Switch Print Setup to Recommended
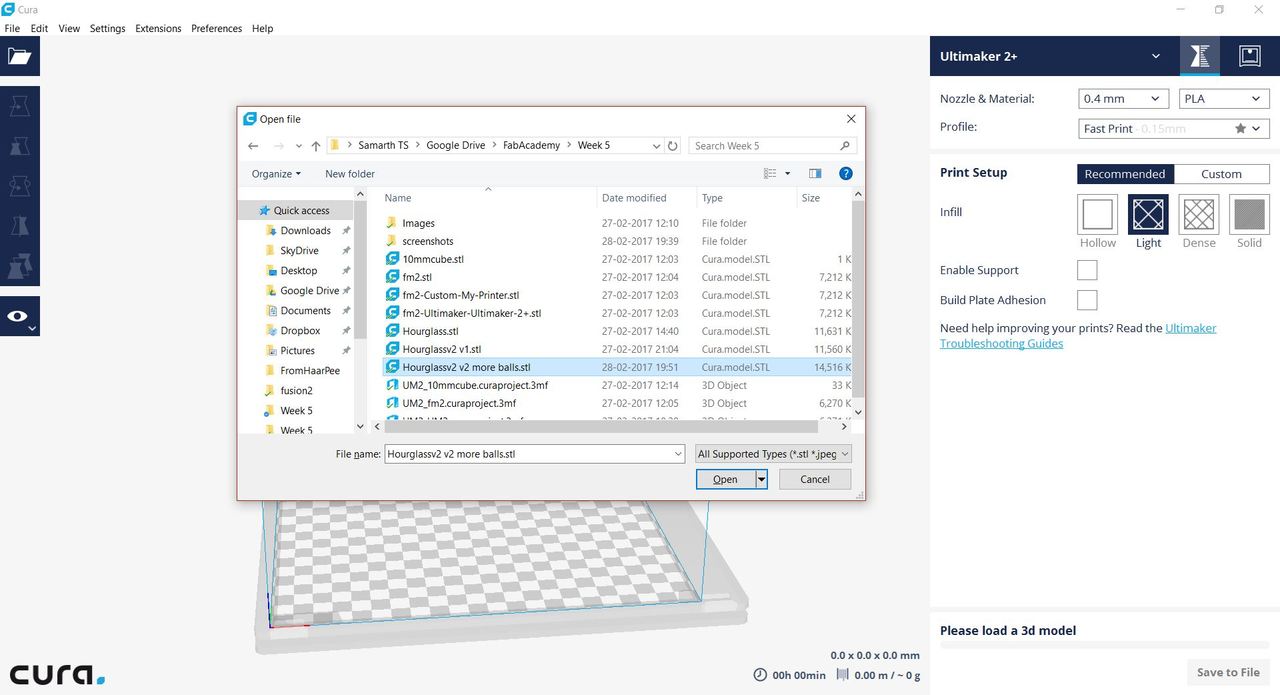This screenshot has width=1280, height=695. [1125, 174]
